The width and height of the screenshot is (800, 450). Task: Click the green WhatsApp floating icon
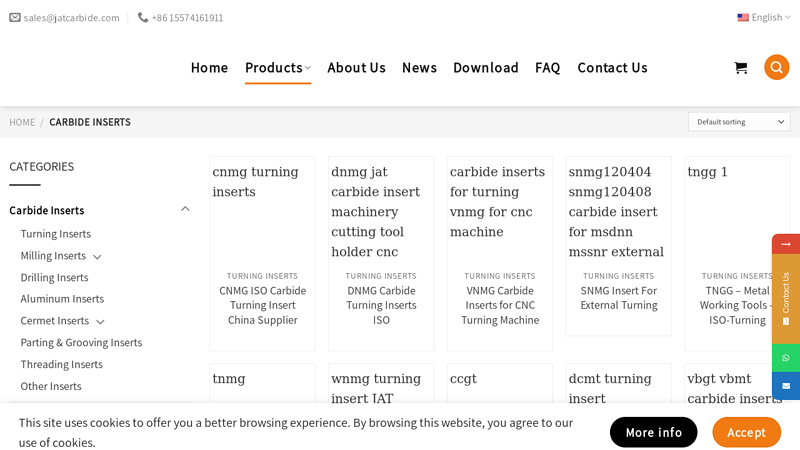coord(786,358)
